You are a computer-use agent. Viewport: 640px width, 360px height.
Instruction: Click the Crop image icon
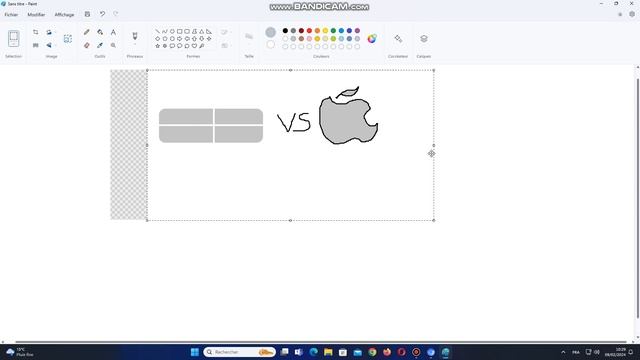36,32
